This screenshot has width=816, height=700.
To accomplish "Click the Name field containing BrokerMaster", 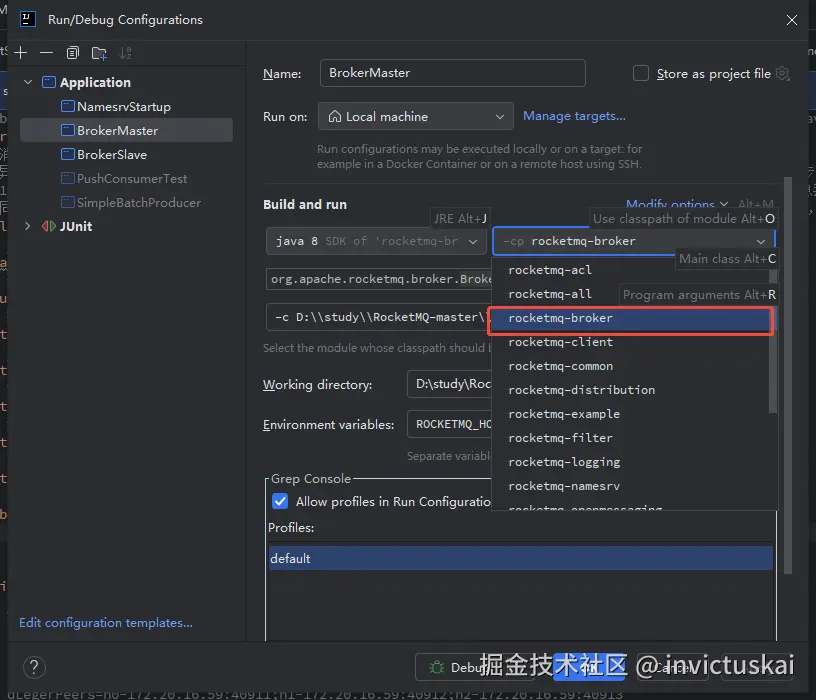I will click(453, 73).
